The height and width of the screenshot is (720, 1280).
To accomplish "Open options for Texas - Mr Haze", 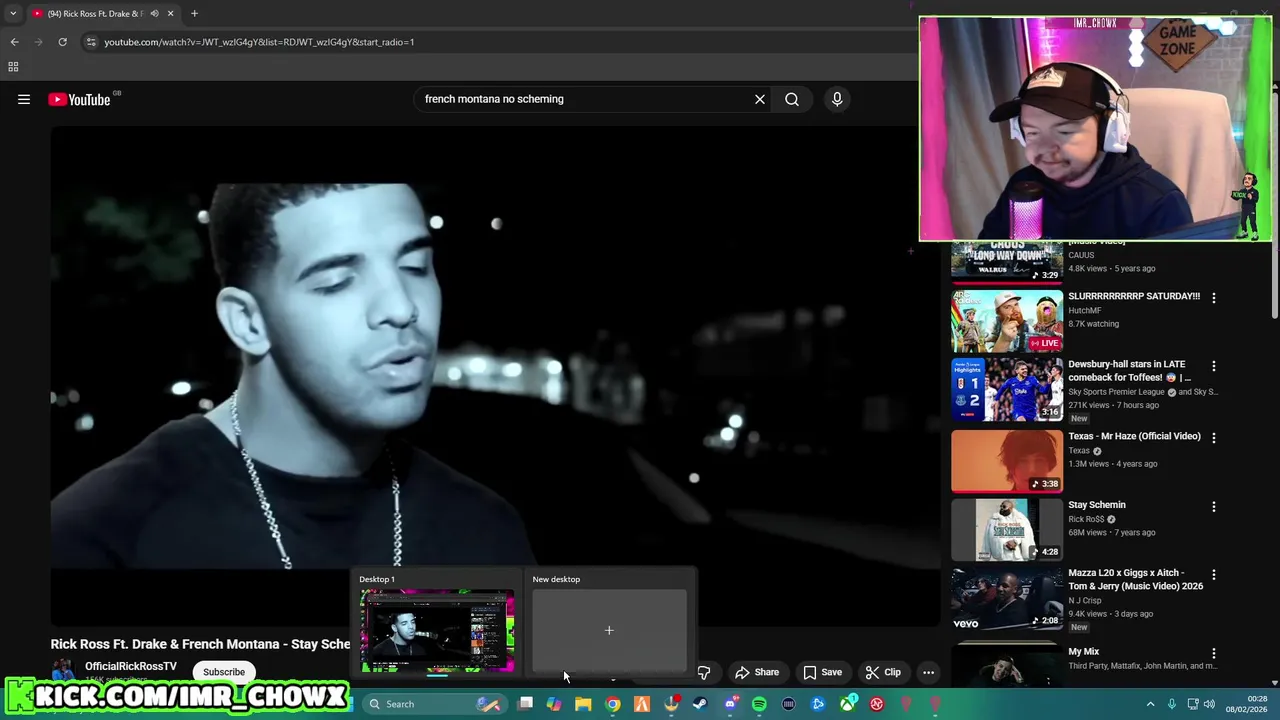I will (1214, 438).
